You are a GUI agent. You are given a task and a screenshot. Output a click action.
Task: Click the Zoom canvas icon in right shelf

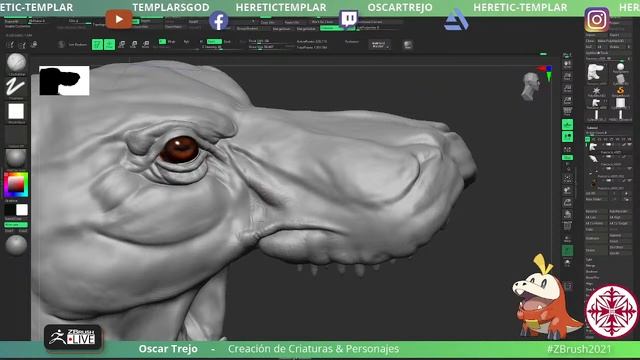coord(567,88)
